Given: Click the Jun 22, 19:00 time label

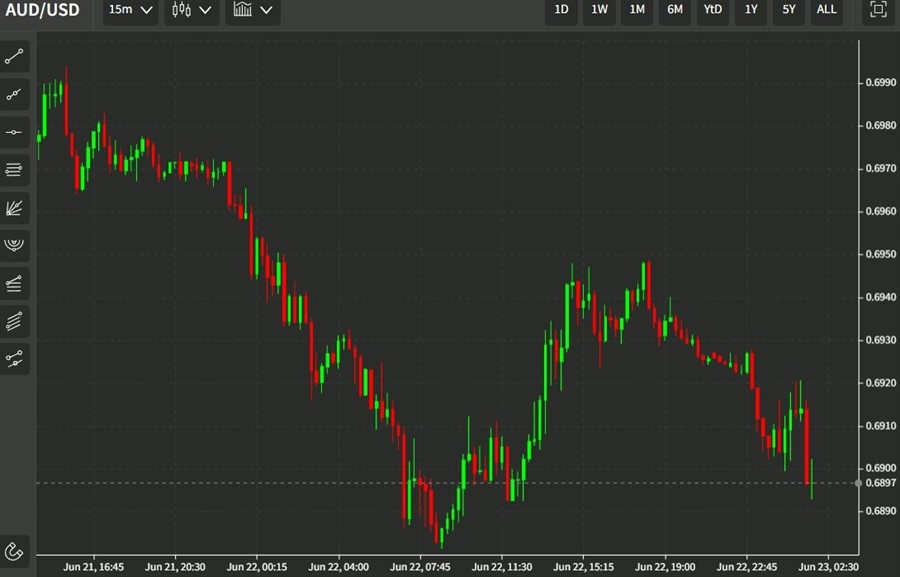Looking at the screenshot, I should click(x=665, y=567).
